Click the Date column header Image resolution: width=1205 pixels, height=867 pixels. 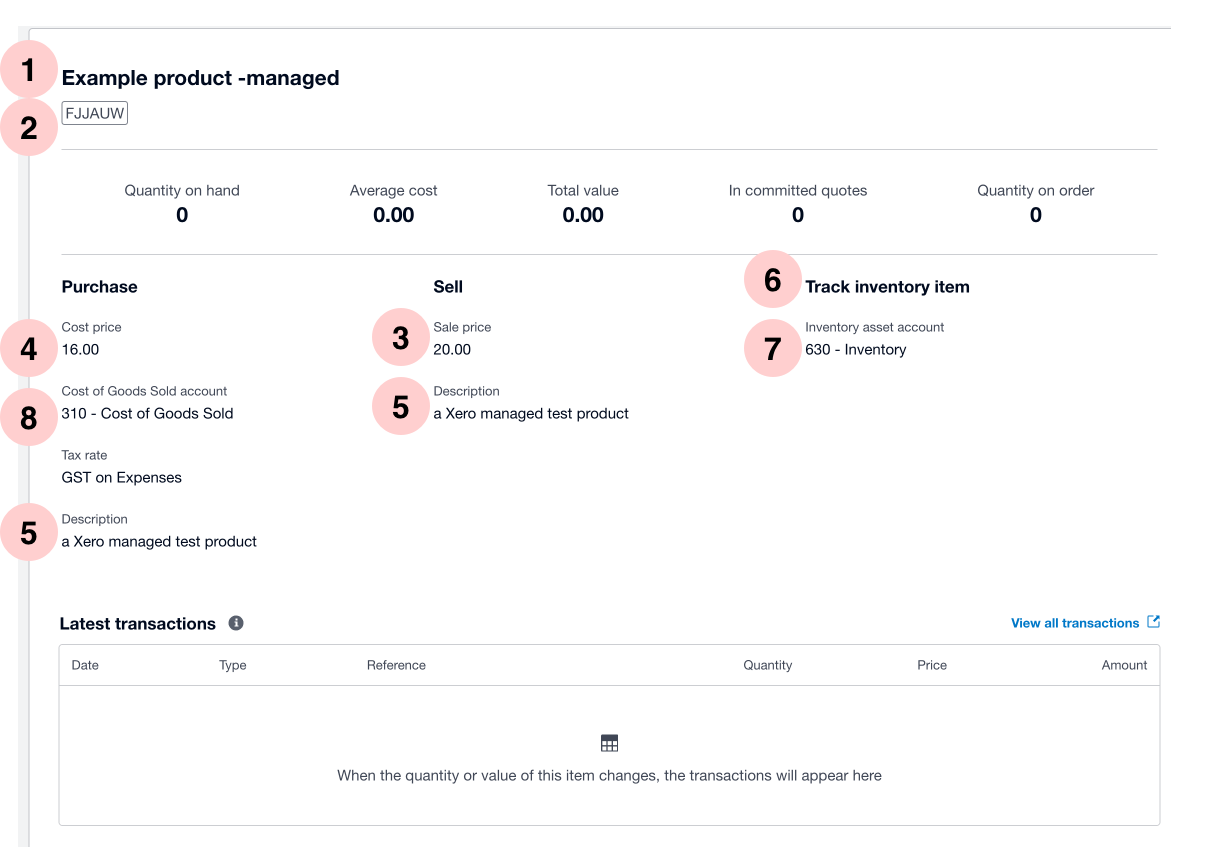[85, 665]
